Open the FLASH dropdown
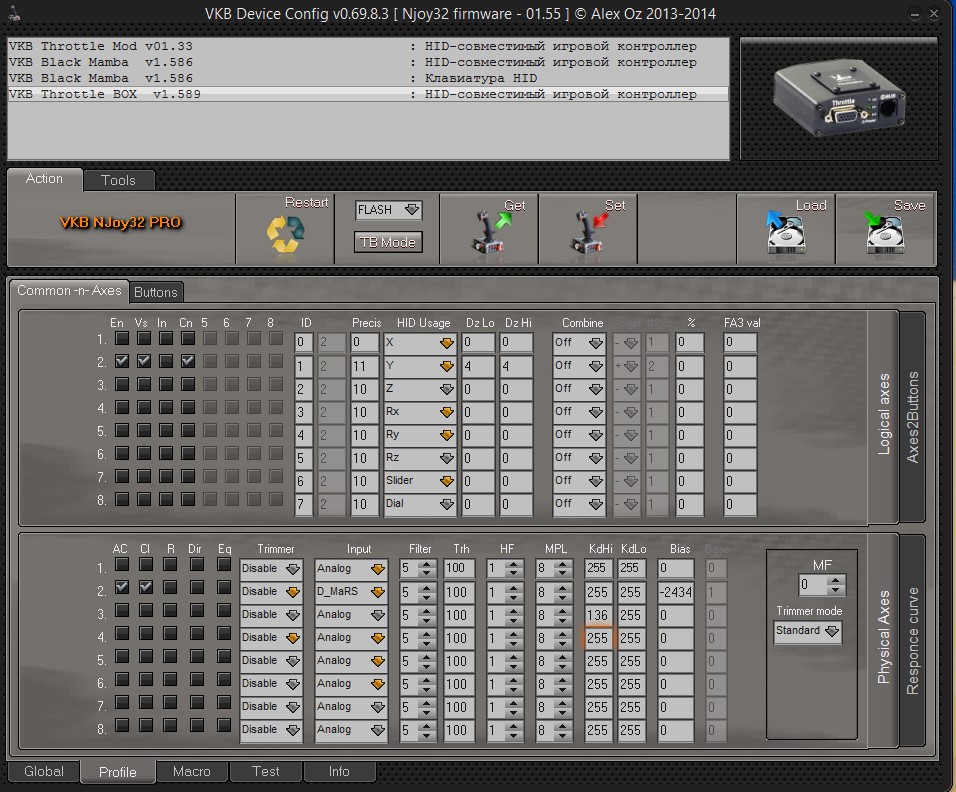The image size is (956, 792). click(x=388, y=210)
